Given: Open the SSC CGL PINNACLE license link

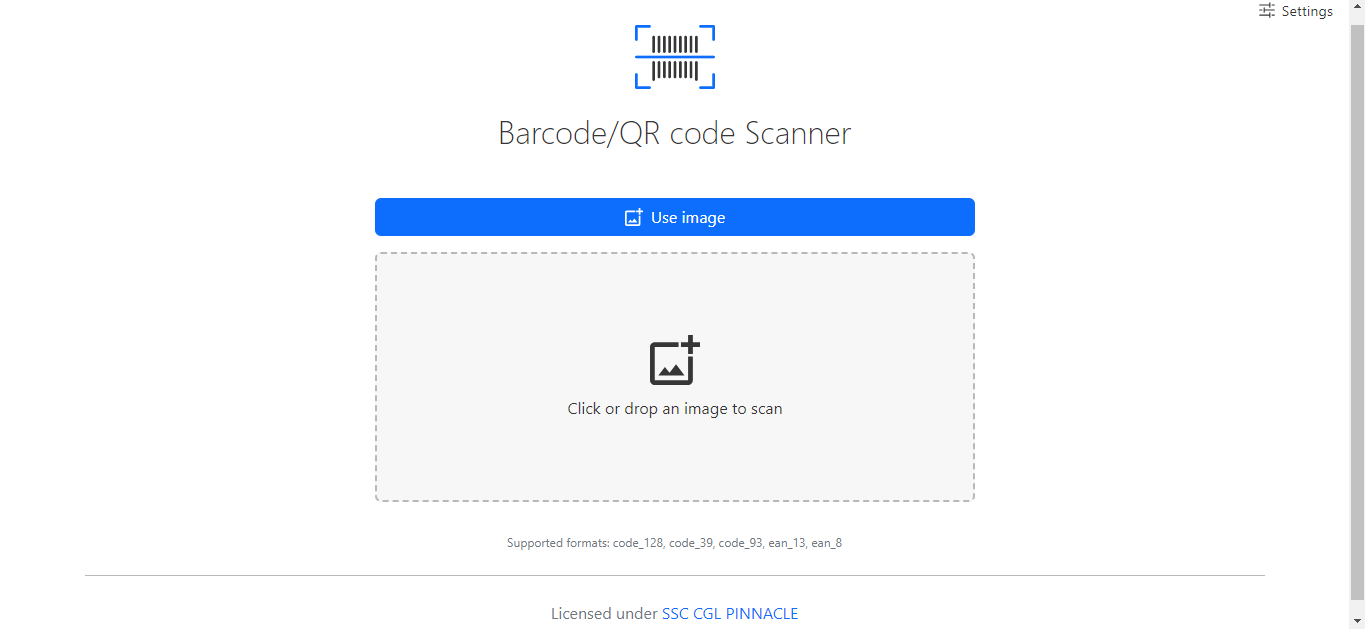Looking at the screenshot, I should (730, 614).
